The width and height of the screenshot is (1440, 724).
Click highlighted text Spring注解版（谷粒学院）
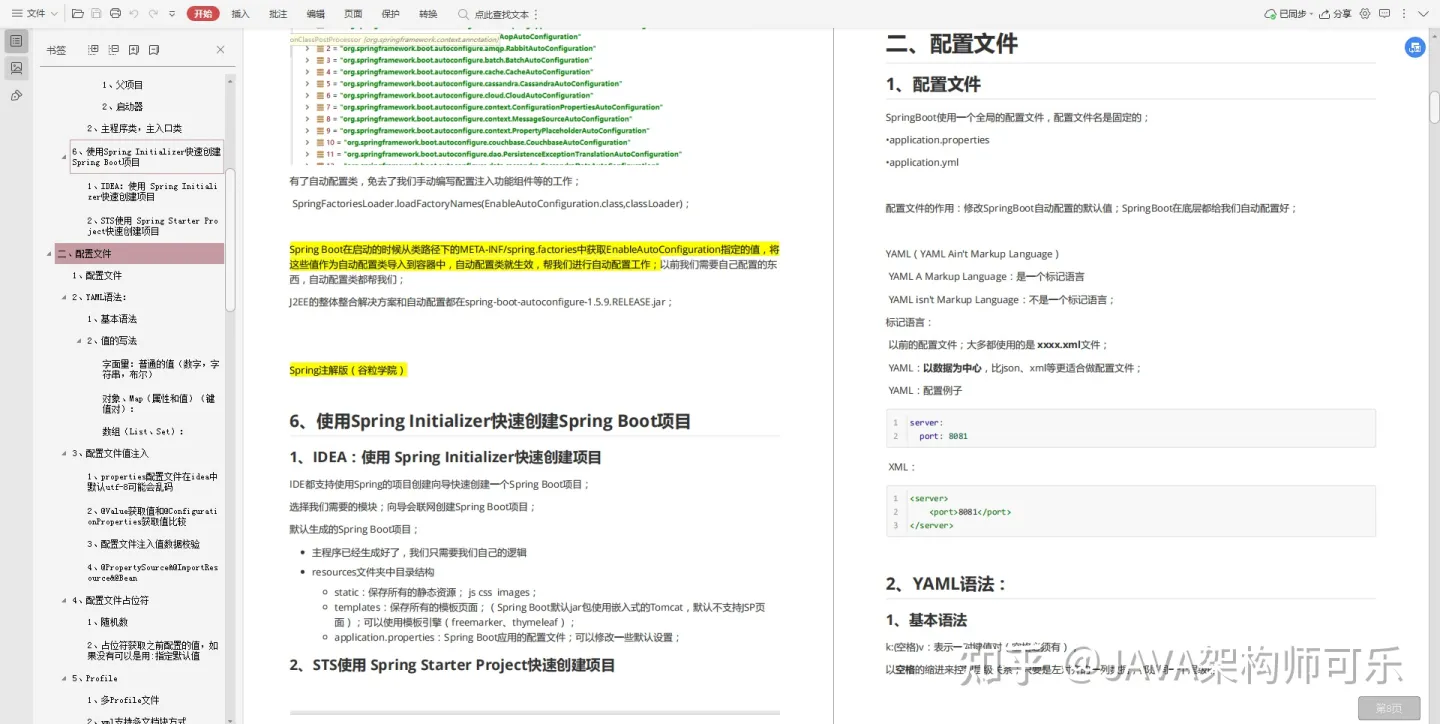[348, 370]
